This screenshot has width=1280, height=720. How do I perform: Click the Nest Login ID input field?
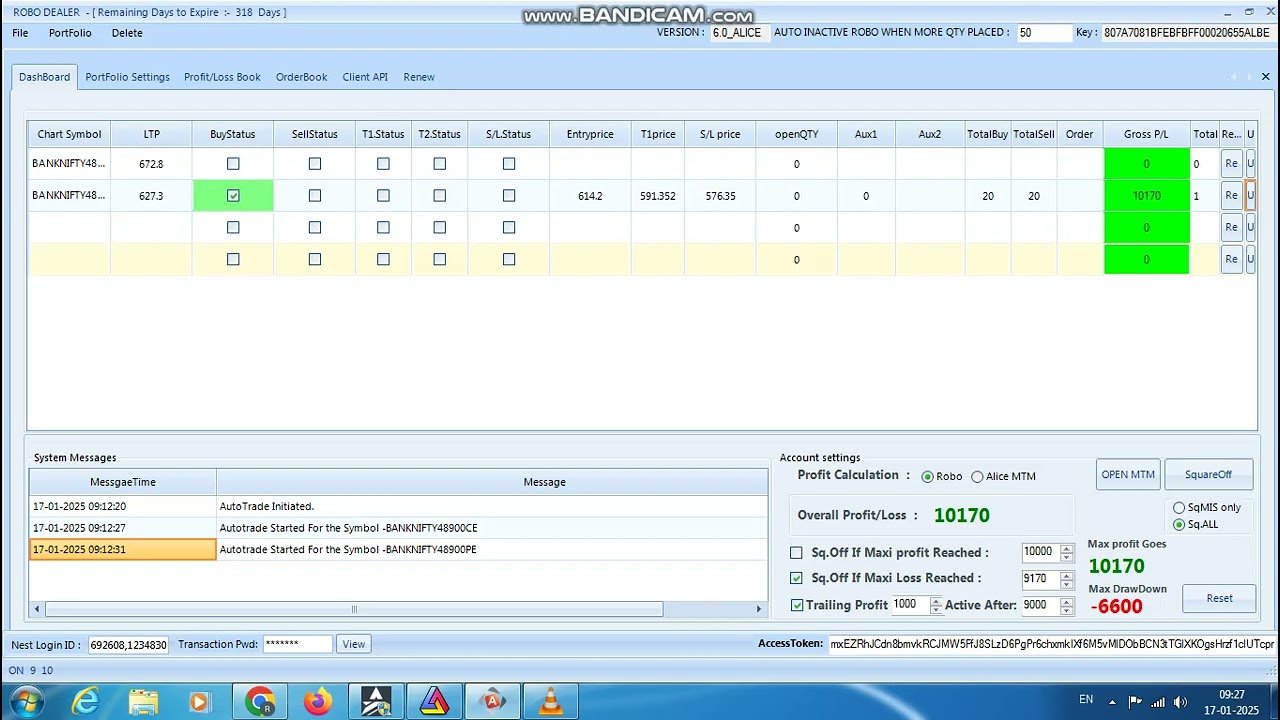[x=128, y=645]
